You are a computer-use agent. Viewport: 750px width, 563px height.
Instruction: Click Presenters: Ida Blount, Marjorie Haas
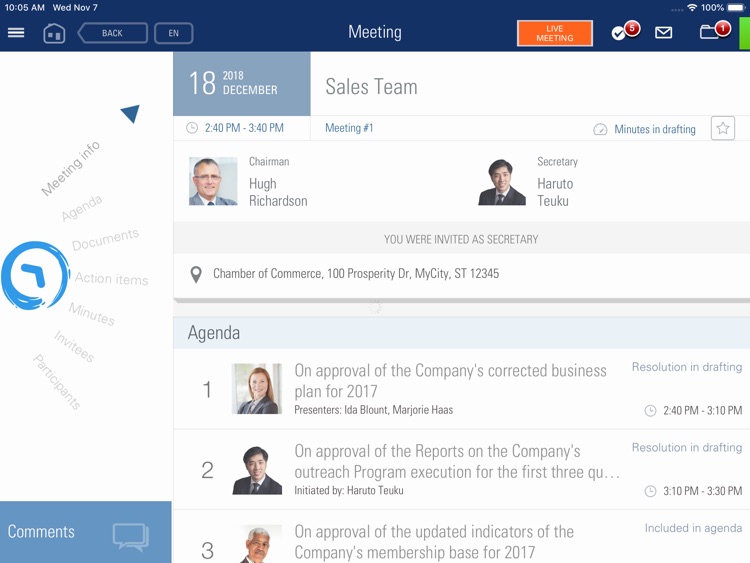374,410
